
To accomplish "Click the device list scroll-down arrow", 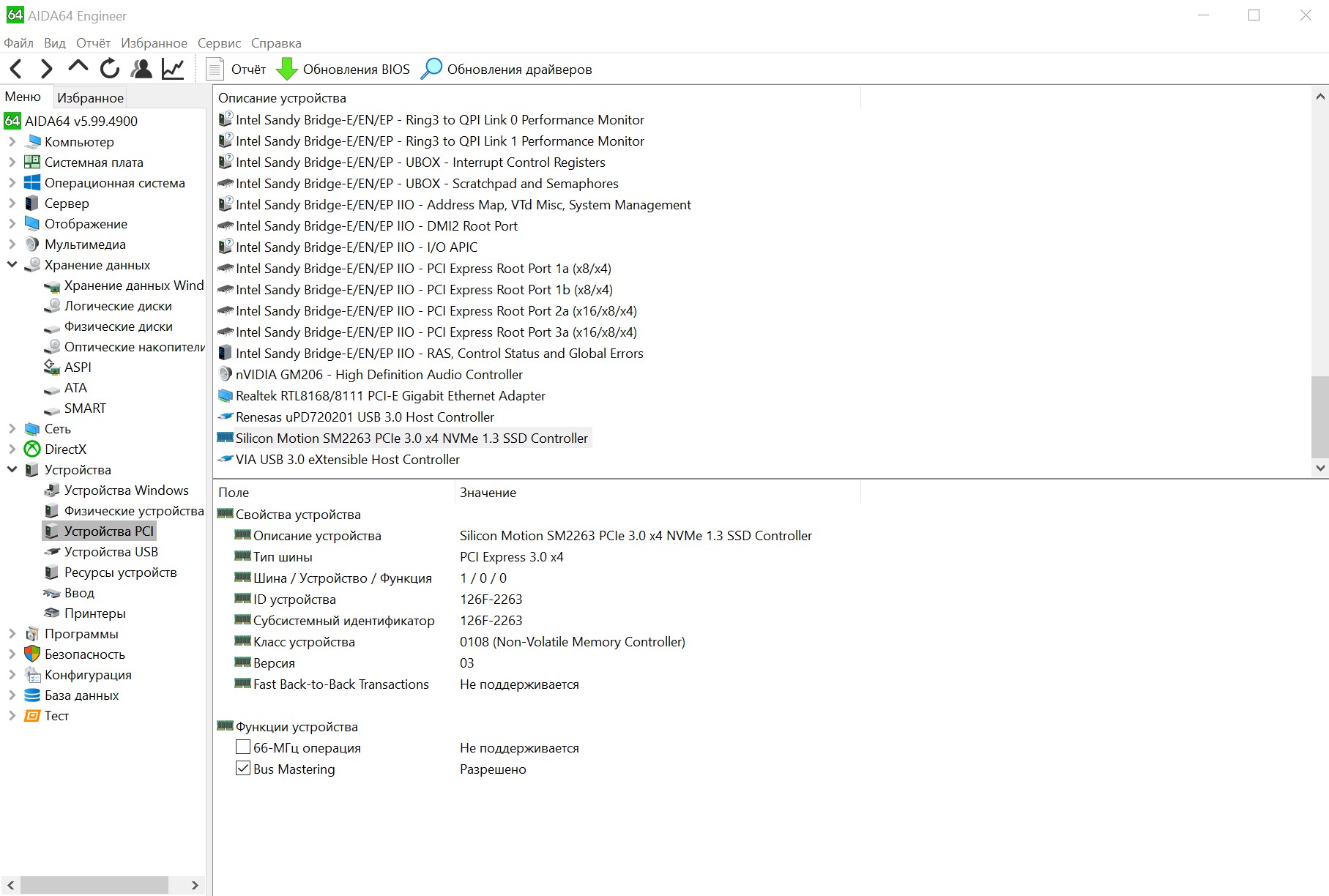I will coord(1319,468).
